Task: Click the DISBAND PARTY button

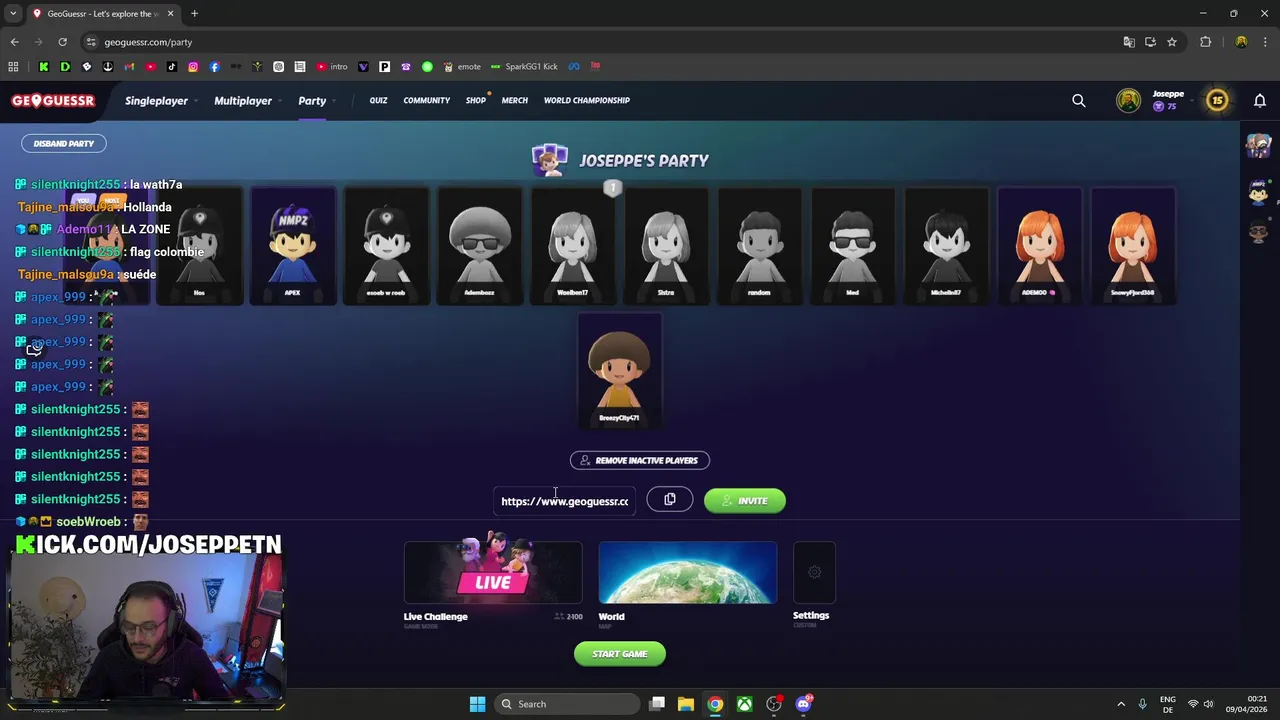Action: (64, 143)
